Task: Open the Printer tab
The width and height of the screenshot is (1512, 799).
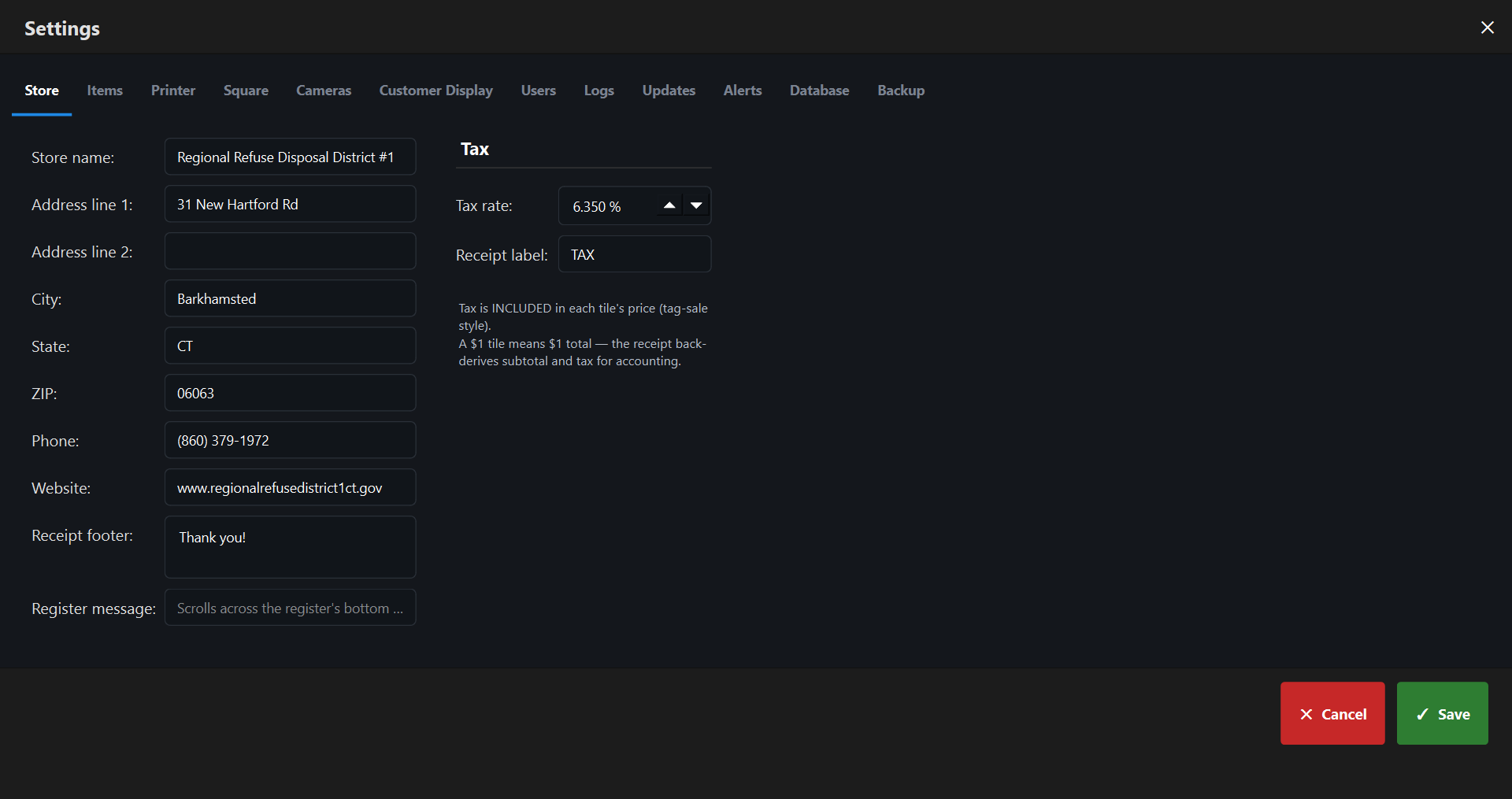Action: pyautogui.click(x=173, y=91)
